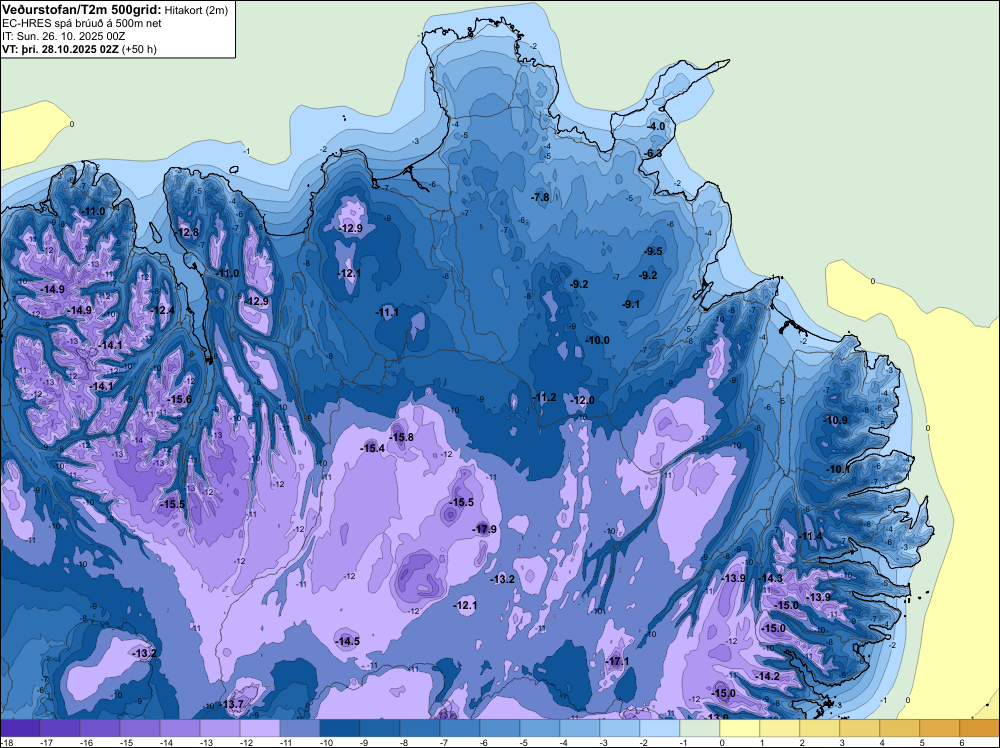Pick the -15.6 reading in the western fjords
1000x748 pixels.
(x=179, y=399)
